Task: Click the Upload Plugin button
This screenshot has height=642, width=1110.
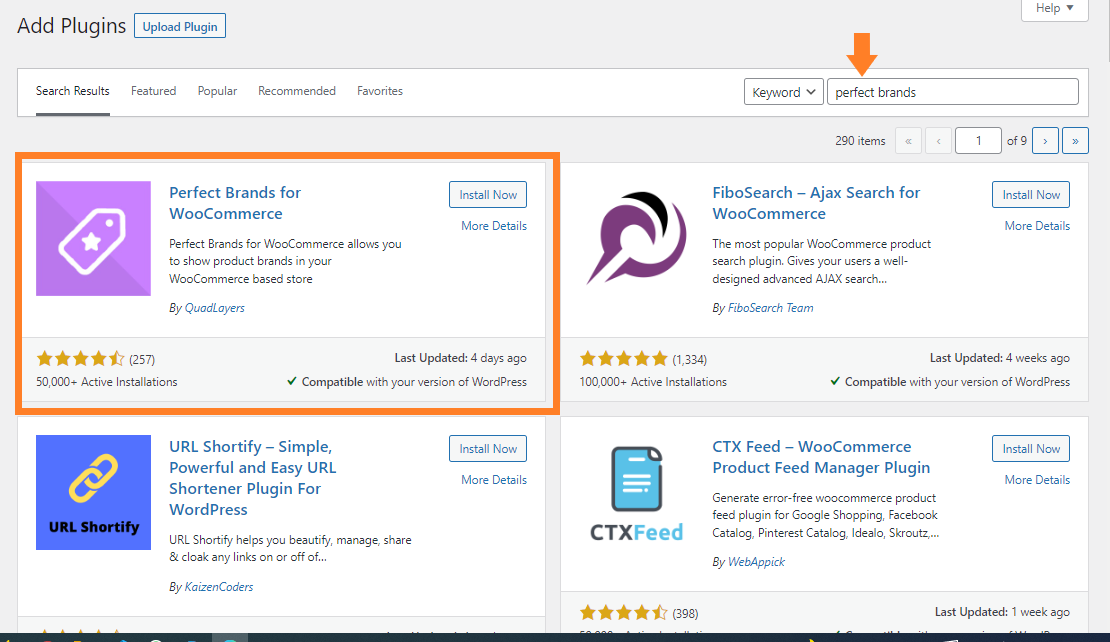Action: coord(180,26)
